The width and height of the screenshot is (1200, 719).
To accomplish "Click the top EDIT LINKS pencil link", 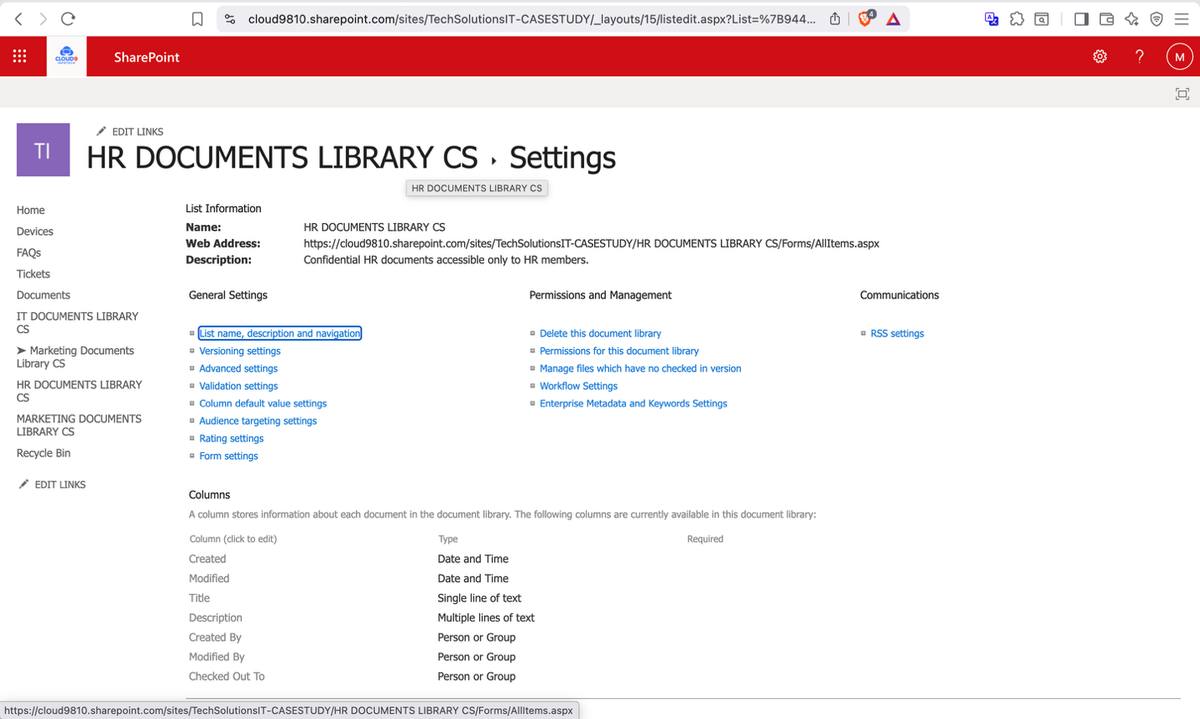I will 129,131.
